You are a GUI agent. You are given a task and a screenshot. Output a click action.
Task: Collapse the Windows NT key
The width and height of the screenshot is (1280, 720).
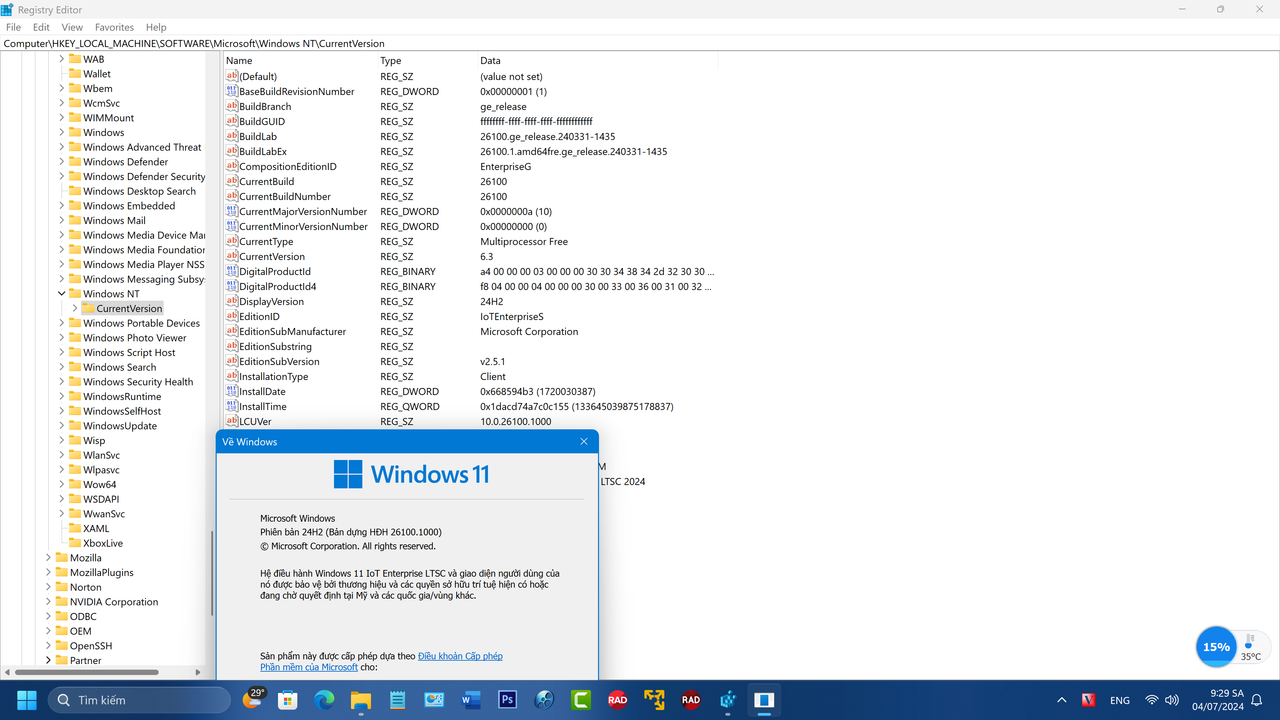coord(61,294)
